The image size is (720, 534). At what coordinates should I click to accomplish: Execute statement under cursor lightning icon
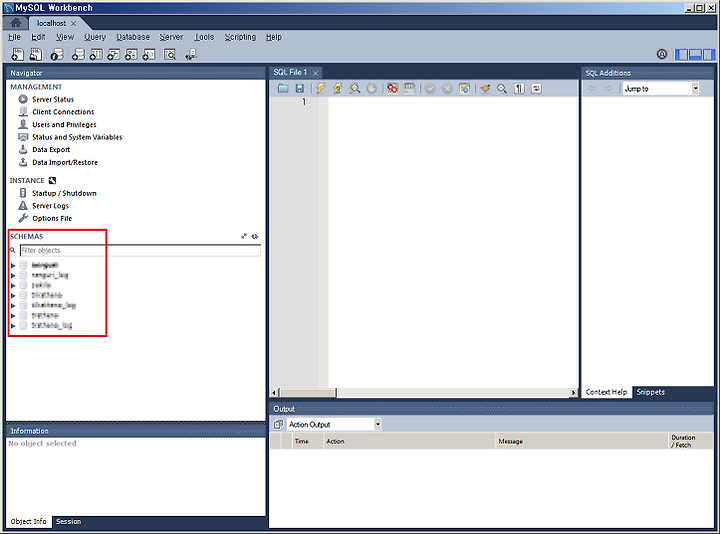(x=338, y=88)
